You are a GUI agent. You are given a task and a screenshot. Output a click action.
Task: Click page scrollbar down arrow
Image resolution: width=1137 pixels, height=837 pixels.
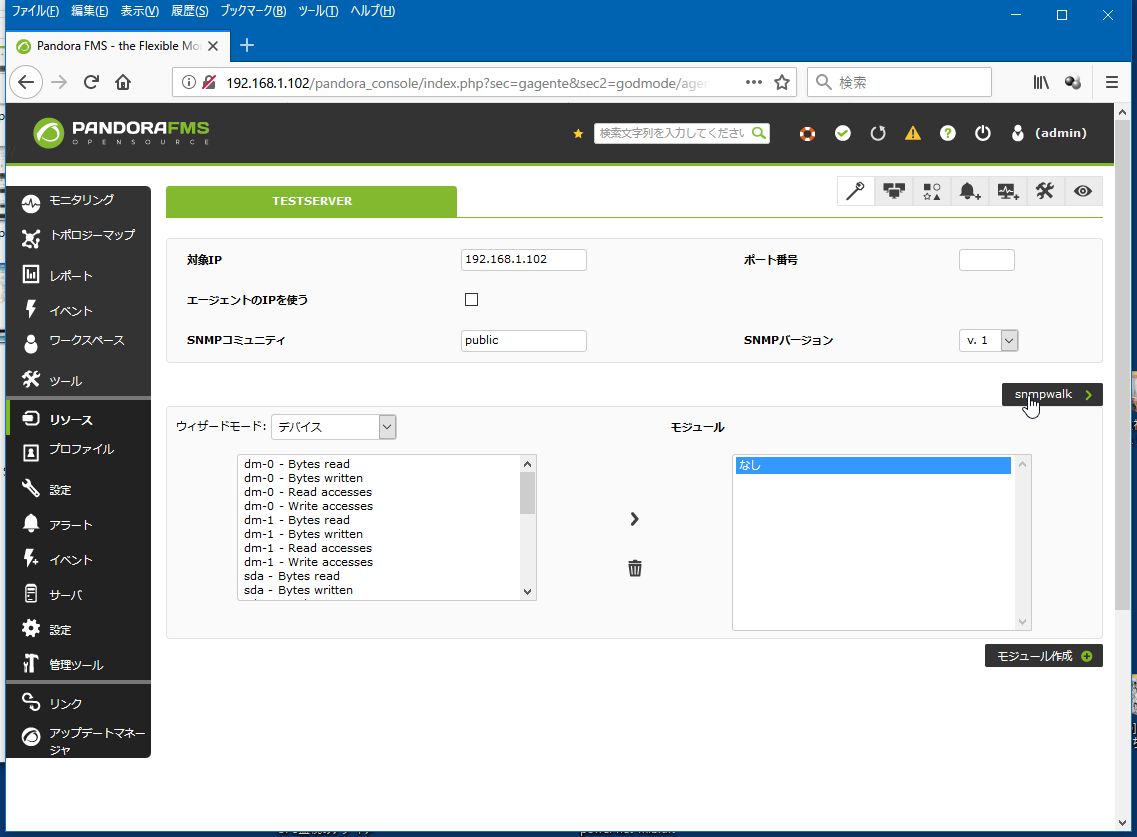tap(1122, 822)
